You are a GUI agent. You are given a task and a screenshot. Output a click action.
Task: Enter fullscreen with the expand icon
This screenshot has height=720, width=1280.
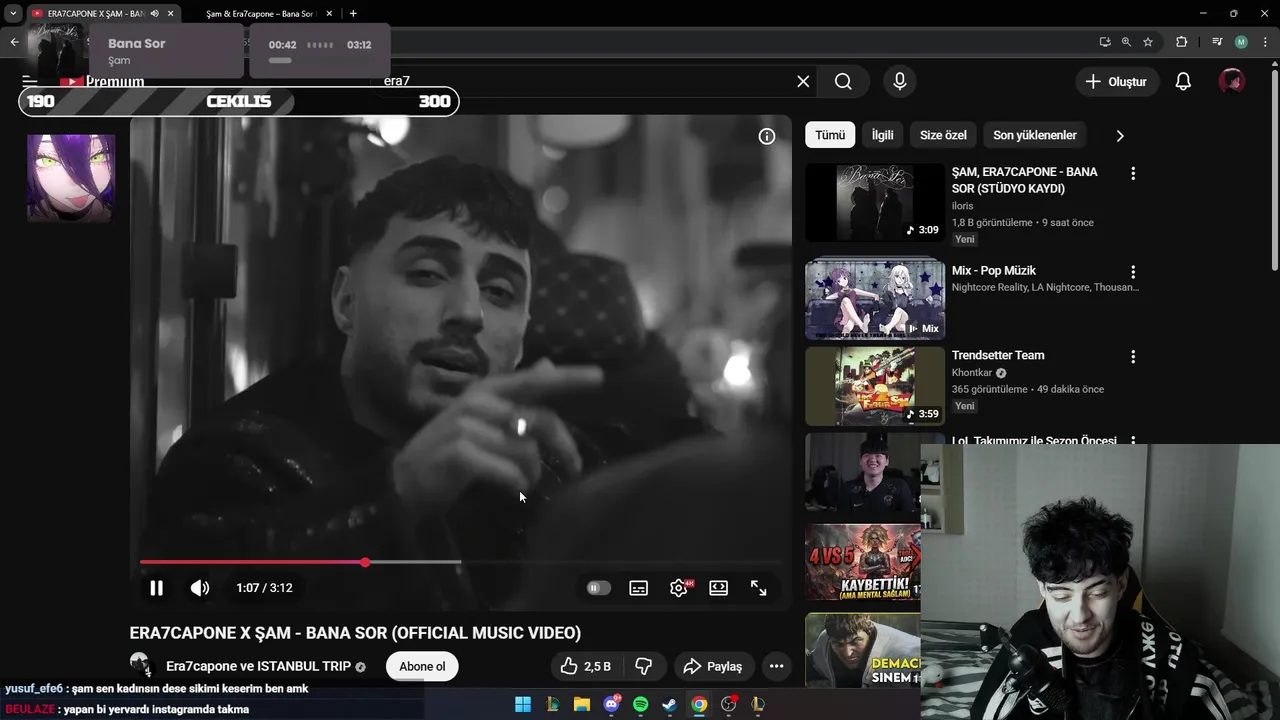click(758, 588)
